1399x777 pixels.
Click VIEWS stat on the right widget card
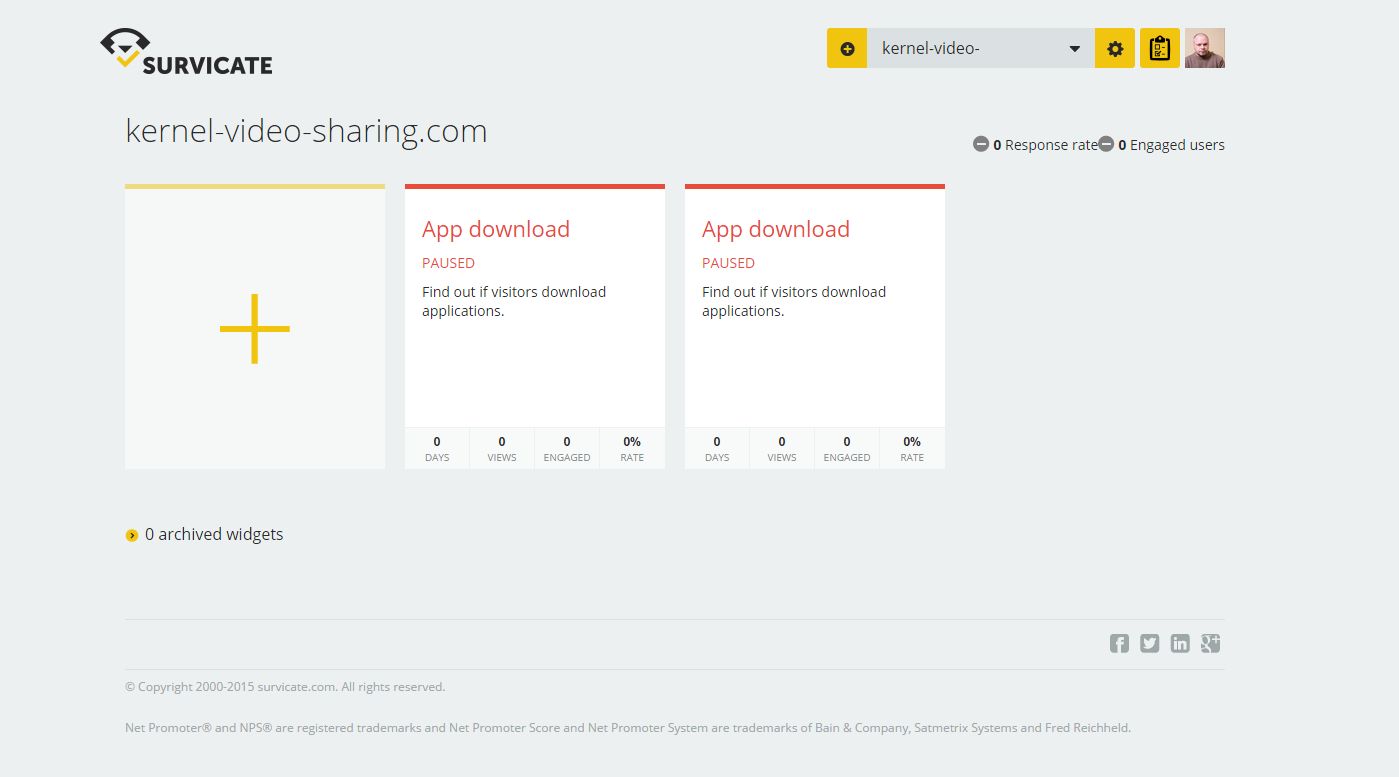[782, 448]
